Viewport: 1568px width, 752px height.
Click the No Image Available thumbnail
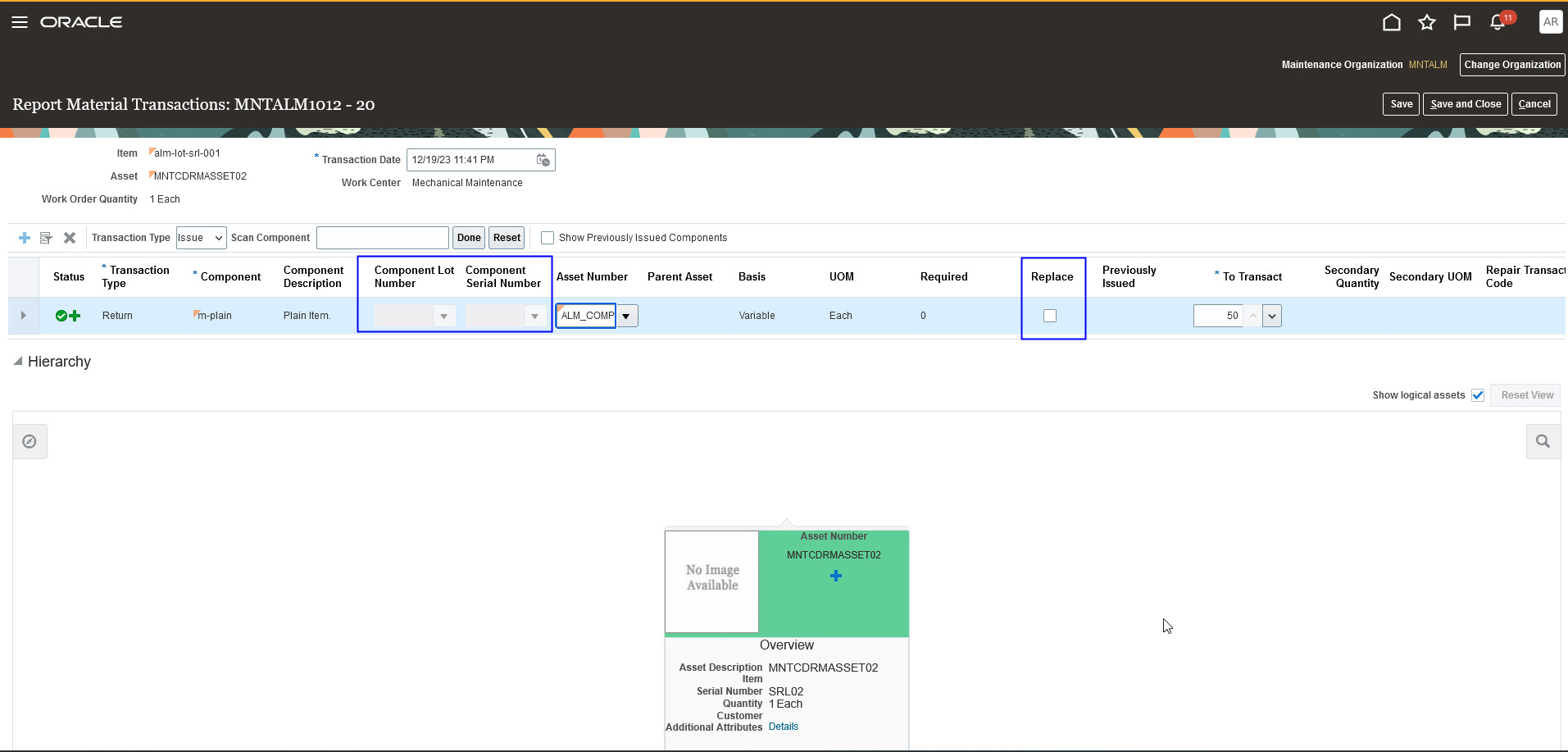pos(711,581)
